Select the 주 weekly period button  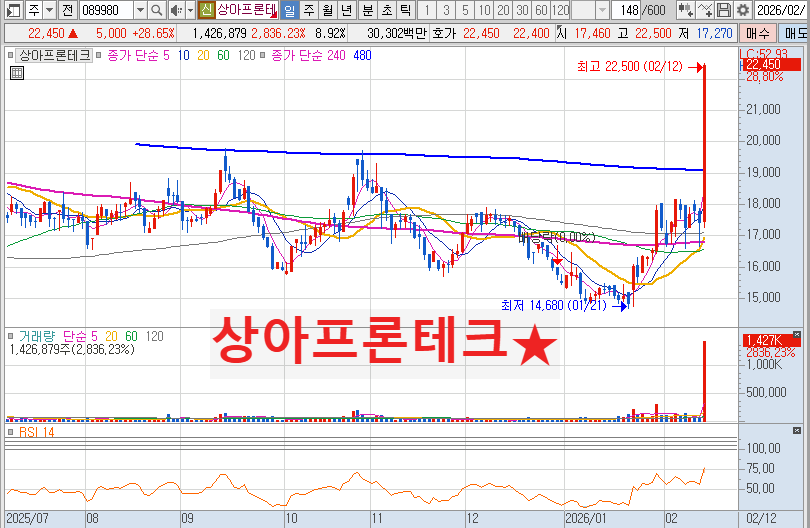point(309,10)
